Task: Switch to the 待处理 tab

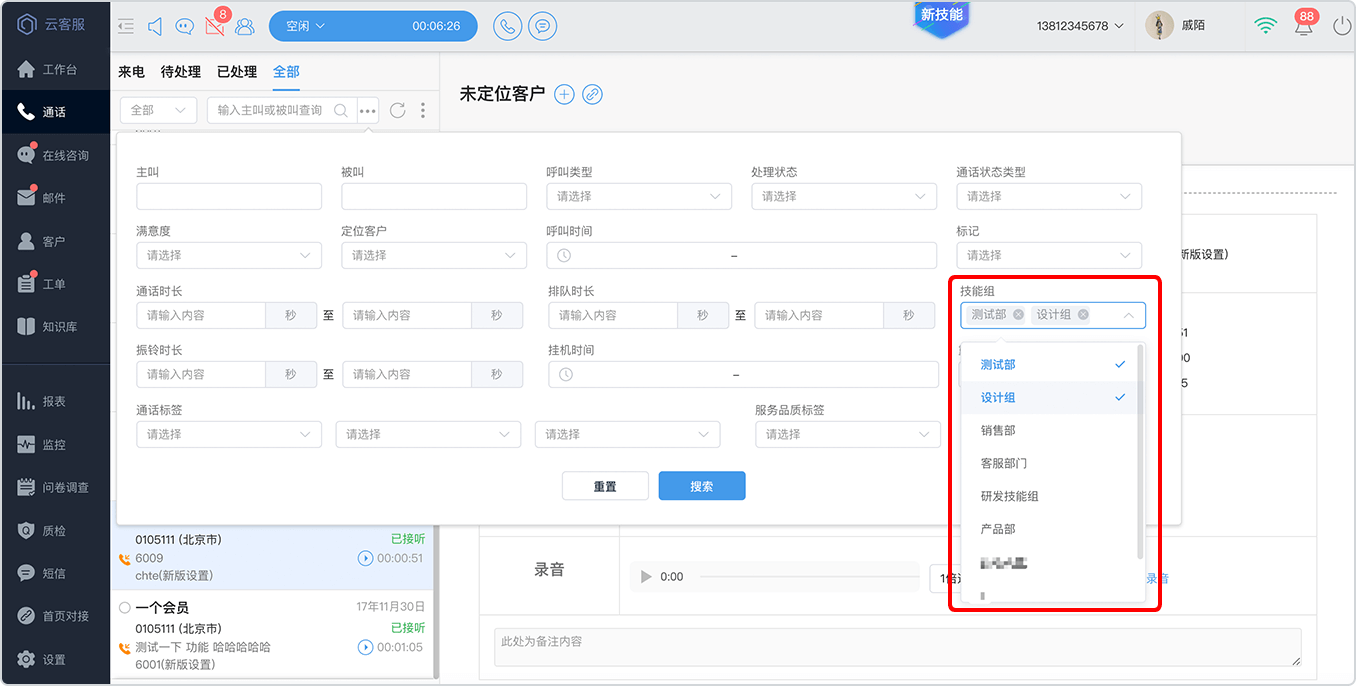Action: [x=181, y=72]
